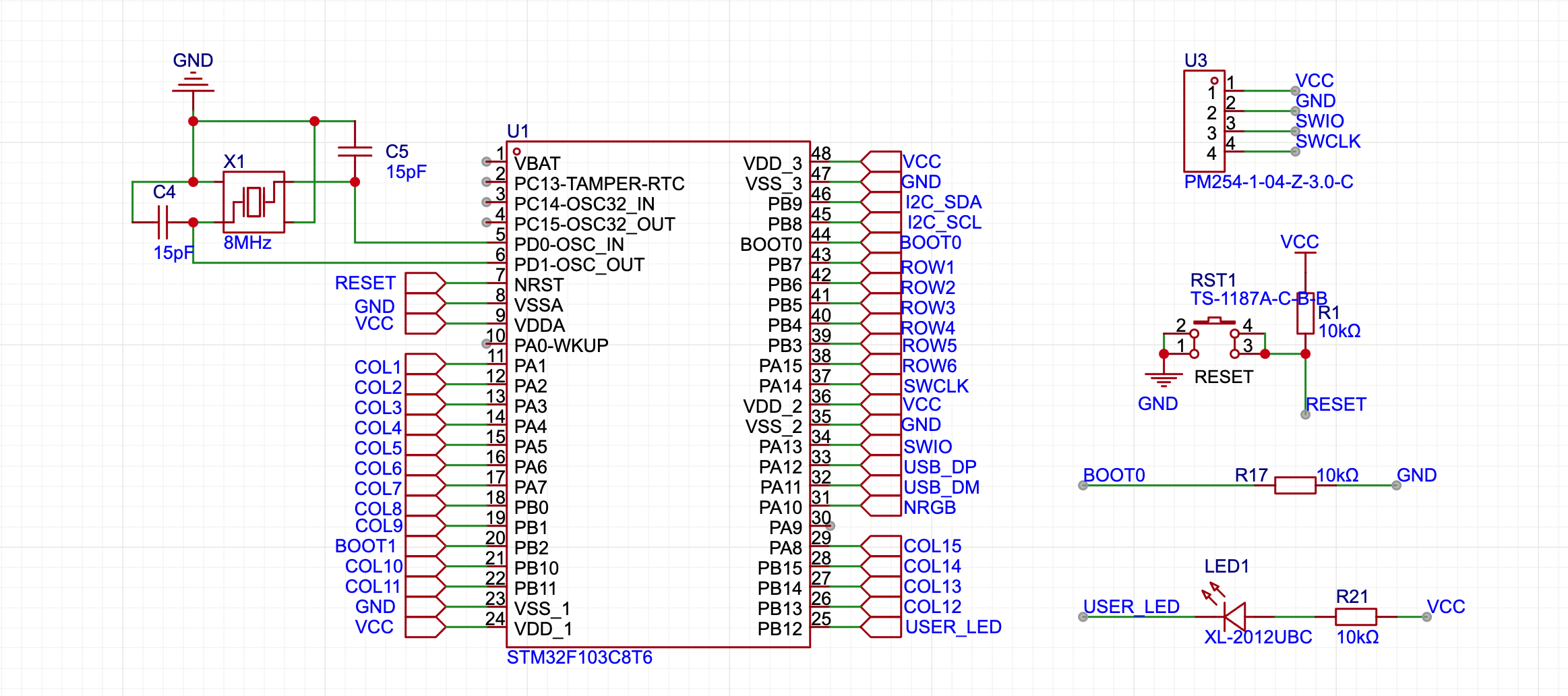
Task: Click the LED1 designator label
Action: point(1227,567)
